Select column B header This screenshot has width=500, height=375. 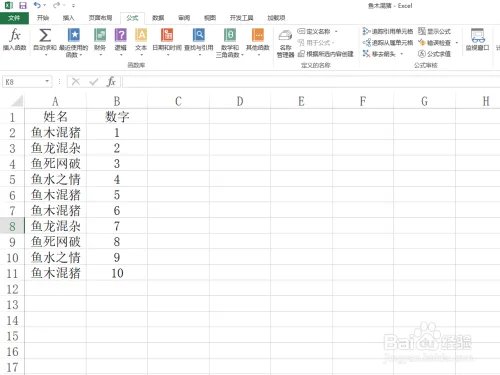117,101
